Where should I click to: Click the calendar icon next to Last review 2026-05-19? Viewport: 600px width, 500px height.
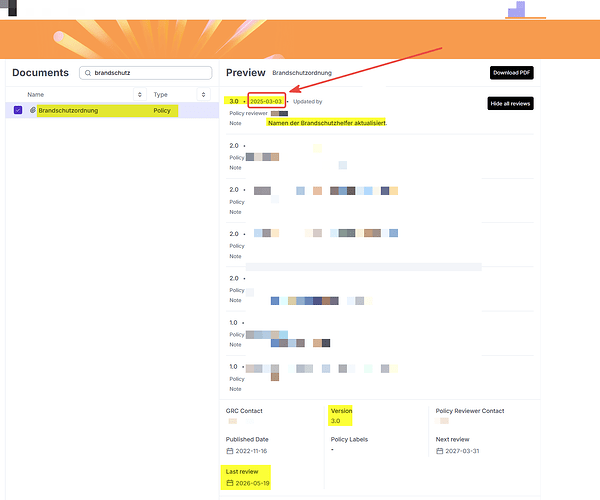pyautogui.click(x=230, y=483)
